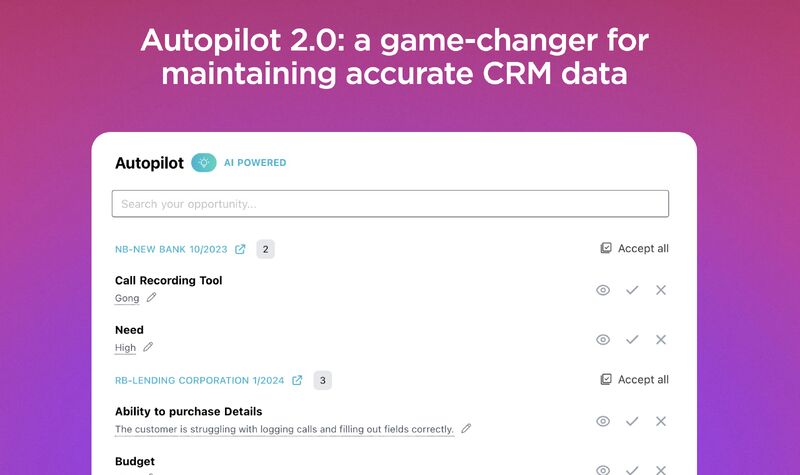Preview the Need field with eye icon
This screenshot has height=475, width=800.
pyautogui.click(x=603, y=339)
